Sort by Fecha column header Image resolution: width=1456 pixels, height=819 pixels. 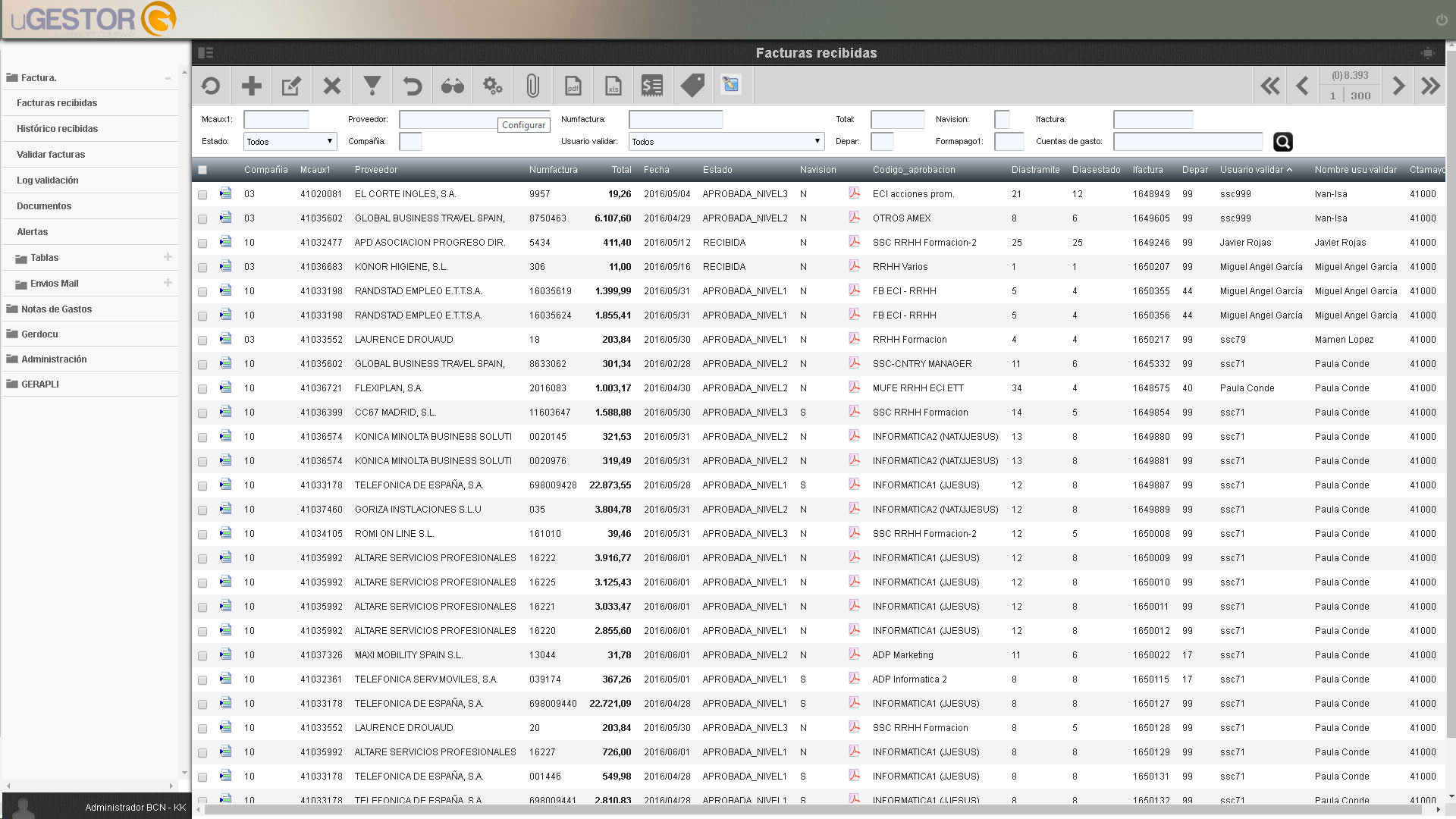[x=657, y=170]
